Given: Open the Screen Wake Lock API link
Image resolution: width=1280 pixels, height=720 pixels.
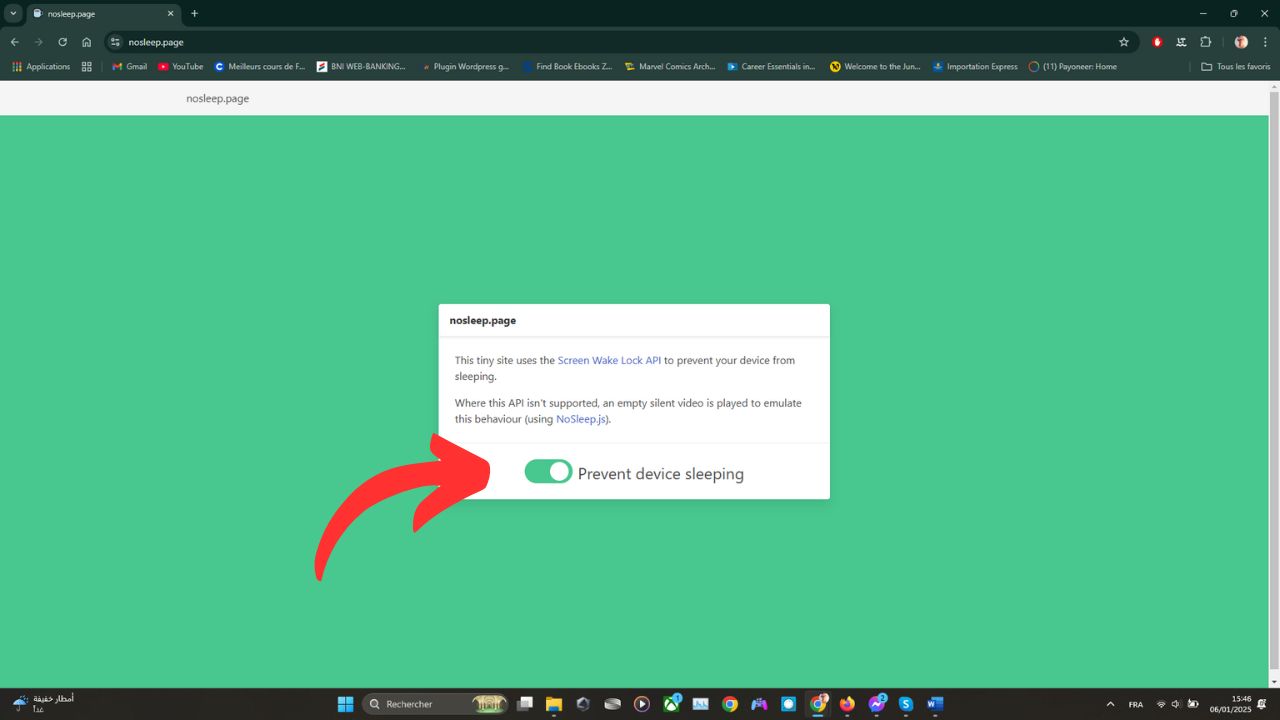Looking at the screenshot, I should point(609,360).
